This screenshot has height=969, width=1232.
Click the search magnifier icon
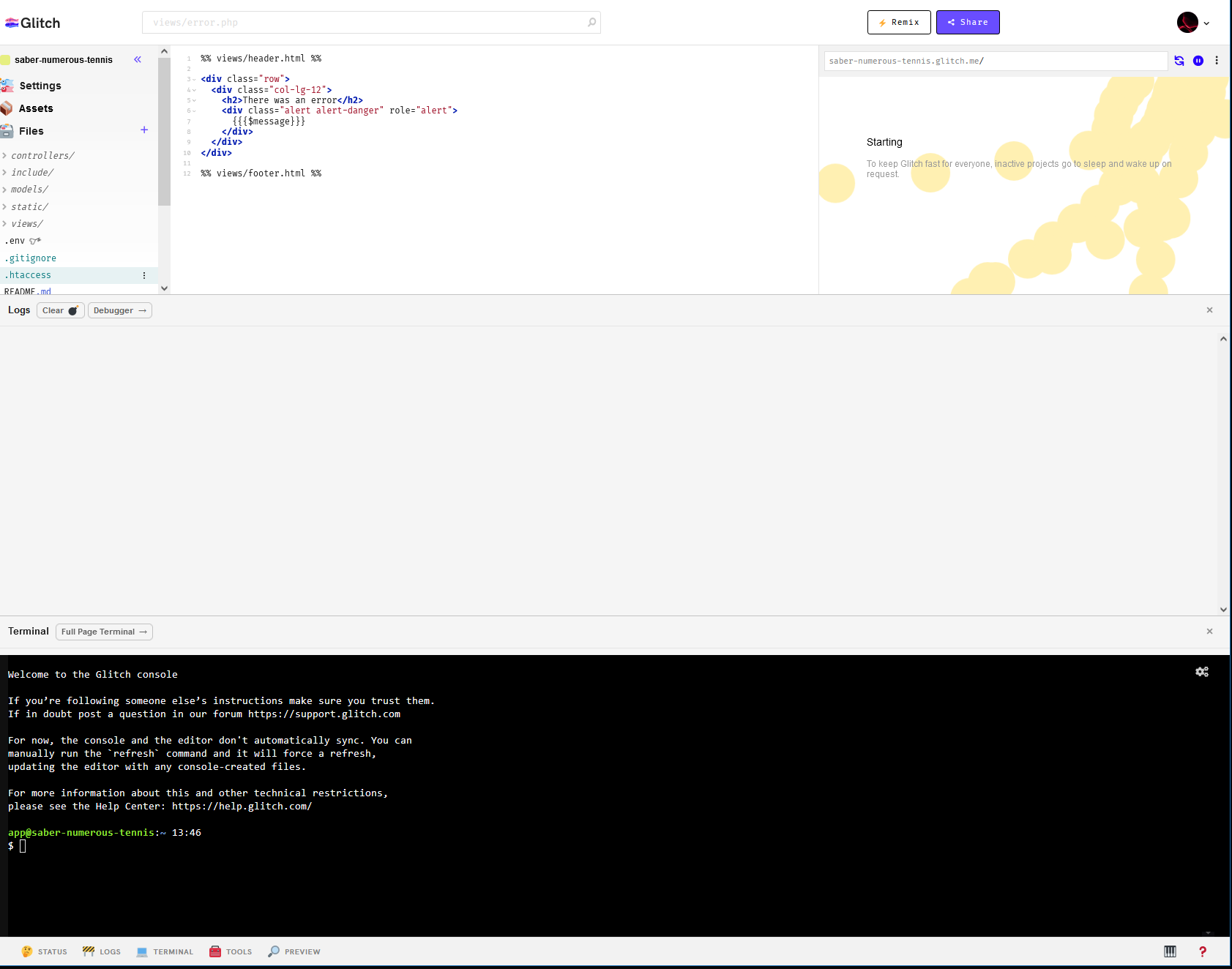pyautogui.click(x=591, y=23)
